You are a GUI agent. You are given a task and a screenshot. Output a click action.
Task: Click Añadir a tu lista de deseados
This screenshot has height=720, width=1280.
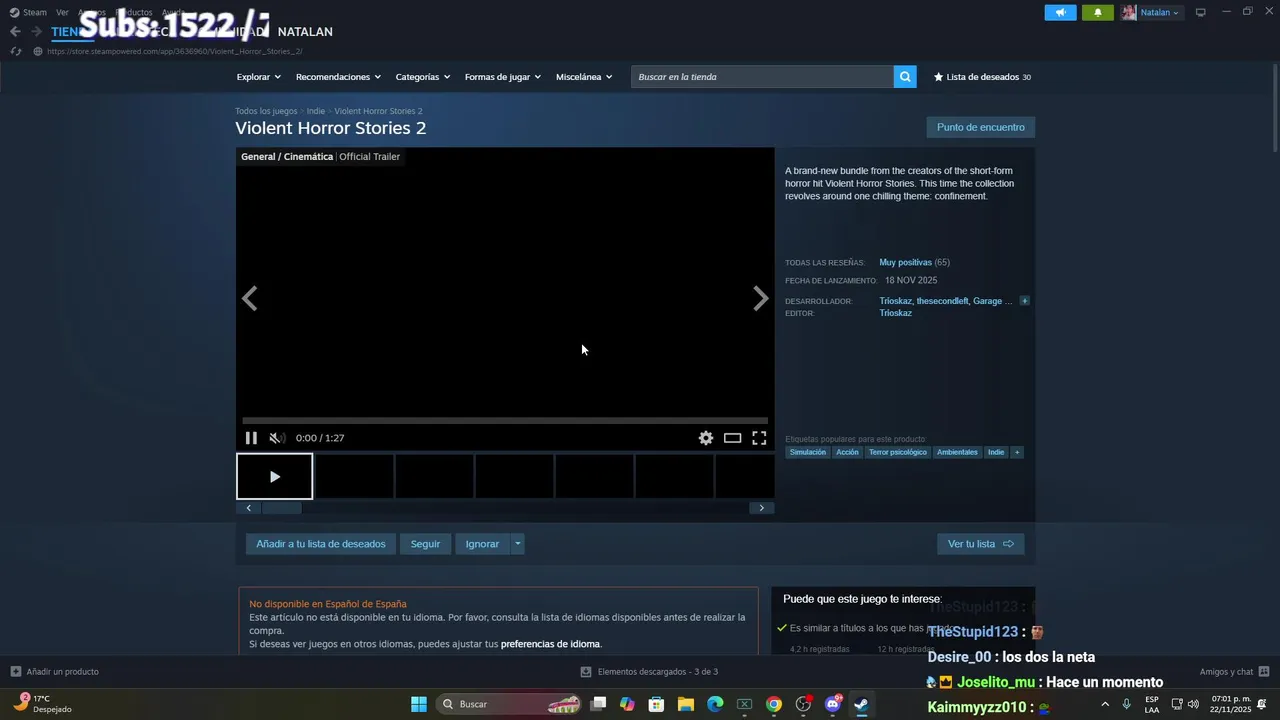coord(321,544)
